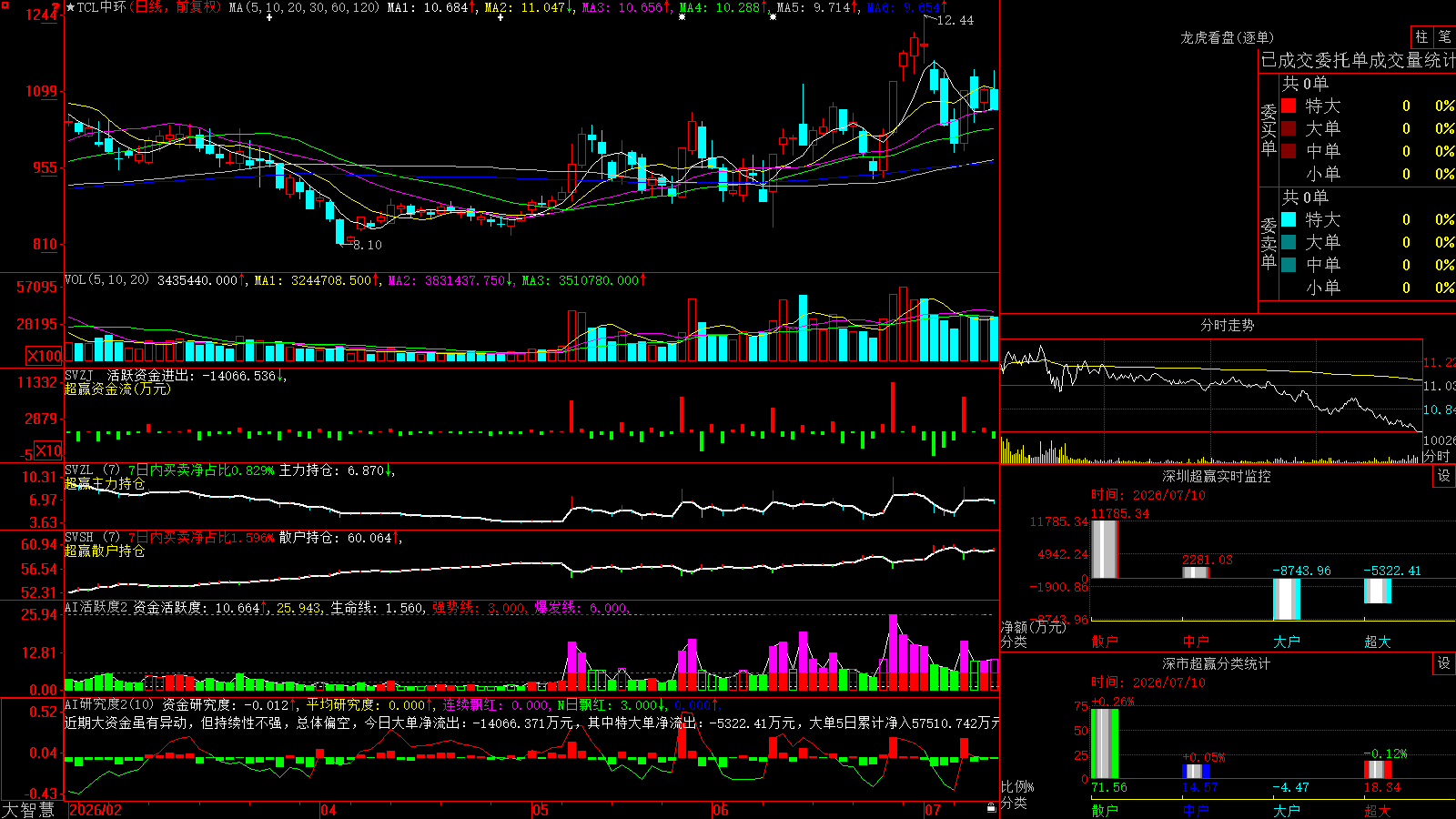Click the 04 month marker on the time axis
Image resolution: width=1456 pixels, height=819 pixels.
[329, 810]
